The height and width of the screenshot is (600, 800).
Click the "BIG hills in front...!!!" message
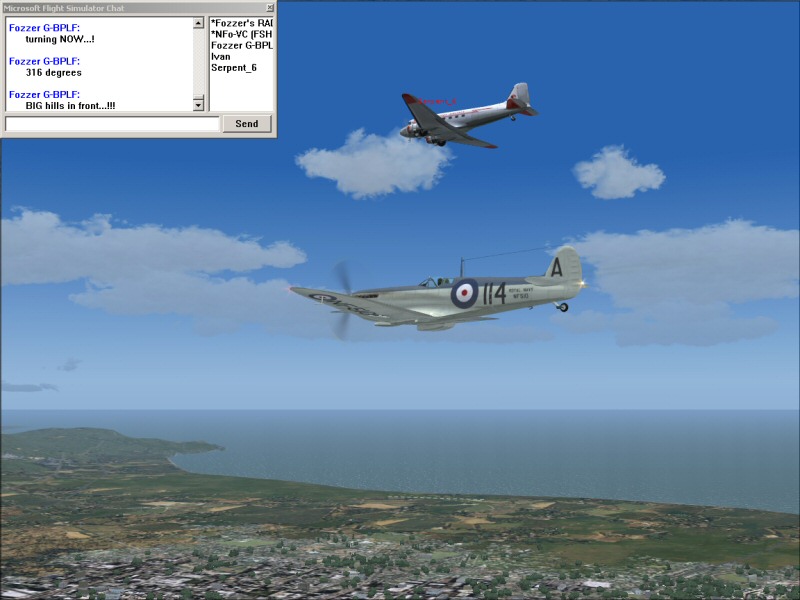coord(71,105)
